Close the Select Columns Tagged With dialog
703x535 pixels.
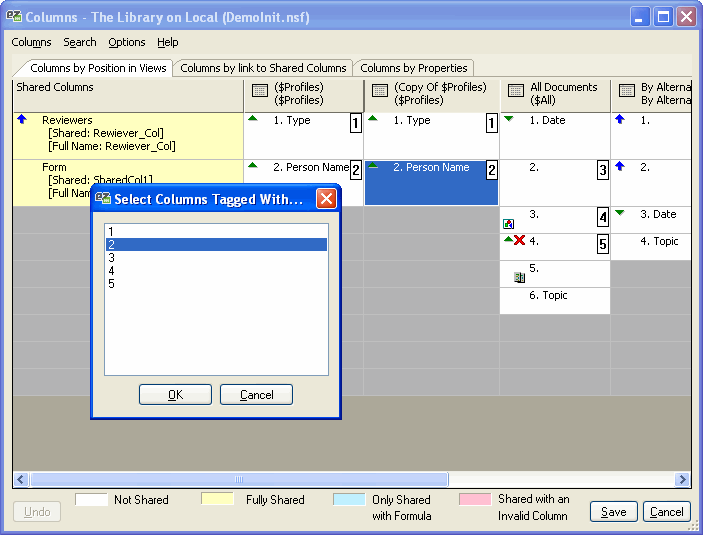click(x=326, y=199)
